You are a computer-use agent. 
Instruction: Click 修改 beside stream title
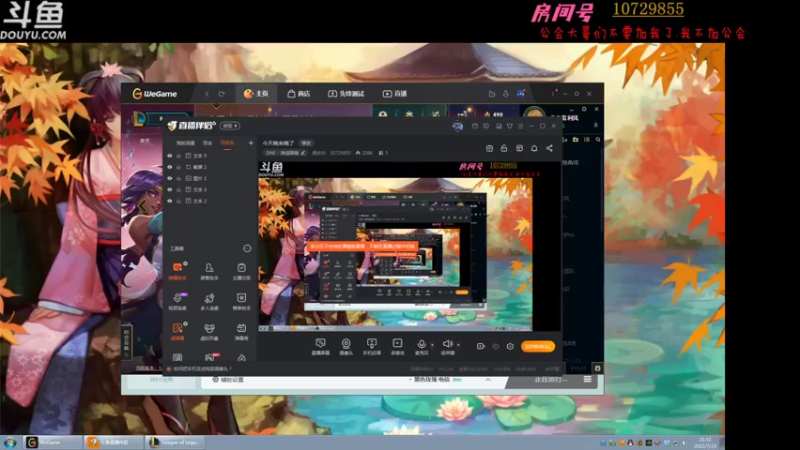pyautogui.click(x=306, y=143)
